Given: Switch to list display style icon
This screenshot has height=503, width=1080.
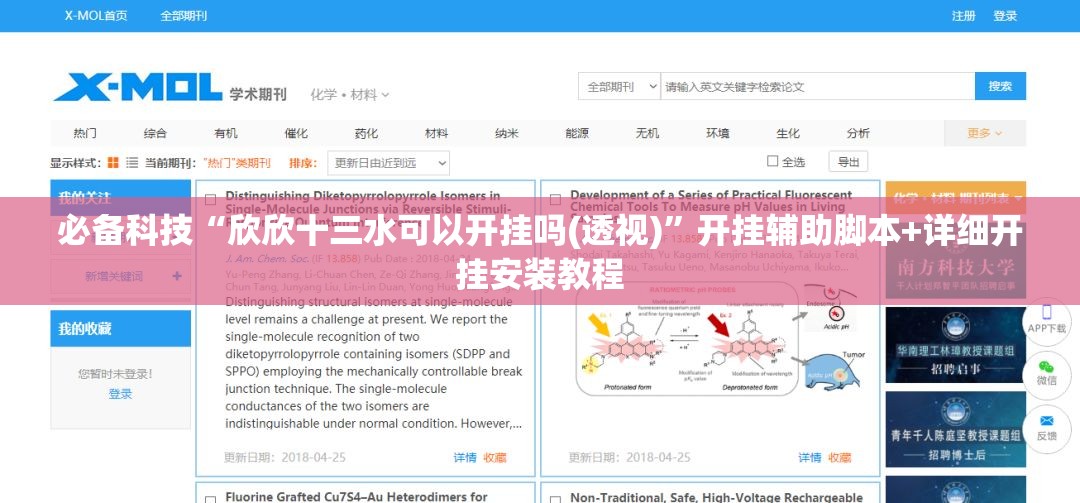Looking at the screenshot, I should tap(132, 163).
